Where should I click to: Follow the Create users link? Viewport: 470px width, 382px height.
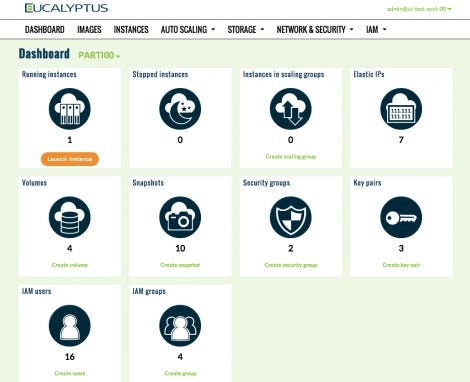click(70, 373)
